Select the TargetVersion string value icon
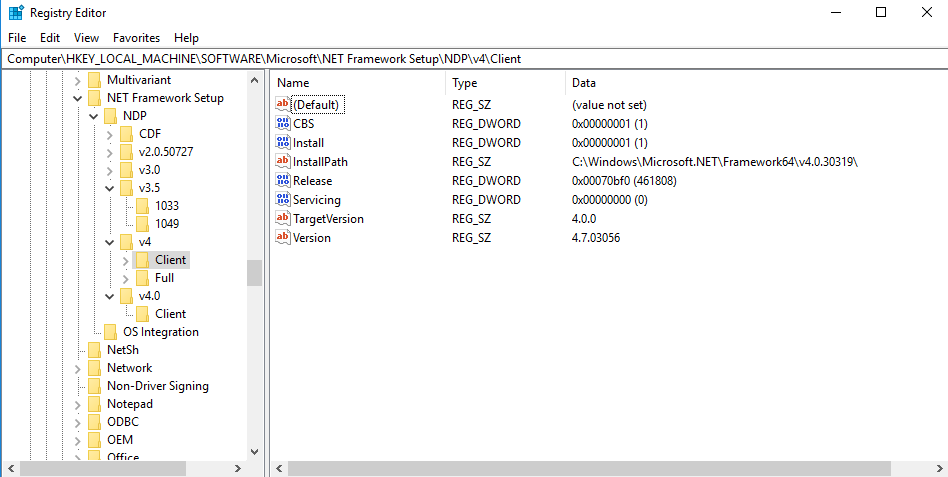948x477 pixels. tap(282, 218)
